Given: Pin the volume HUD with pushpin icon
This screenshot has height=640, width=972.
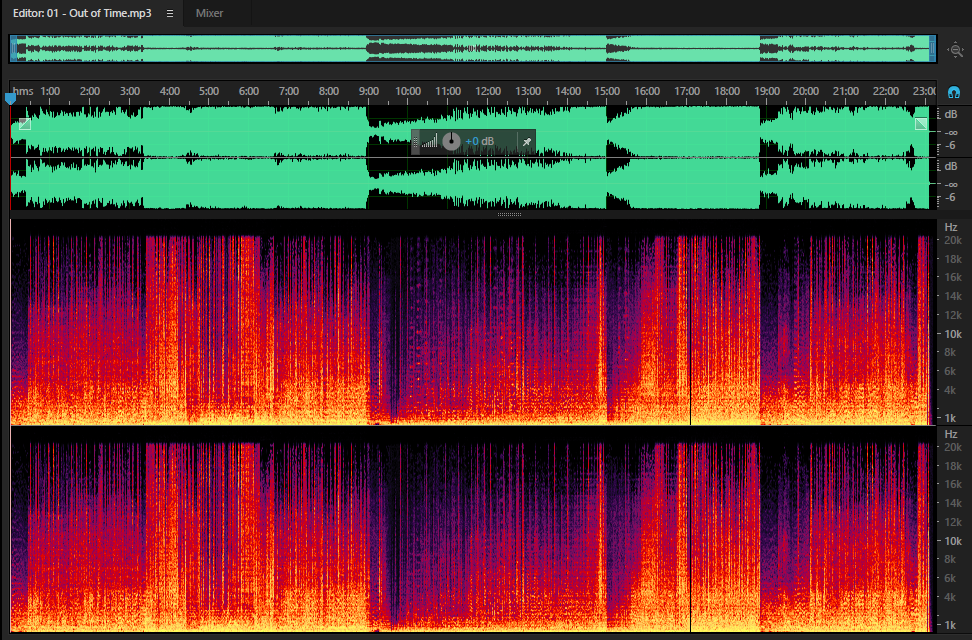Looking at the screenshot, I should [526, 142].
